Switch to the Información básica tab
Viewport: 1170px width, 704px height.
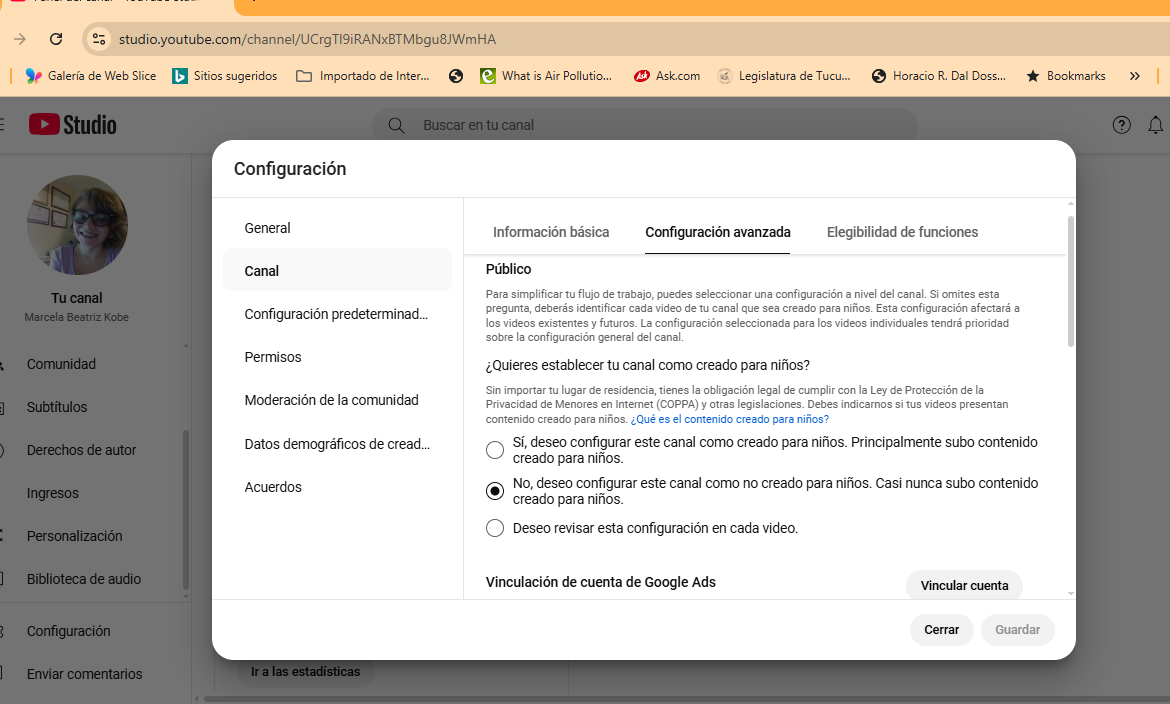coord(551,232)
